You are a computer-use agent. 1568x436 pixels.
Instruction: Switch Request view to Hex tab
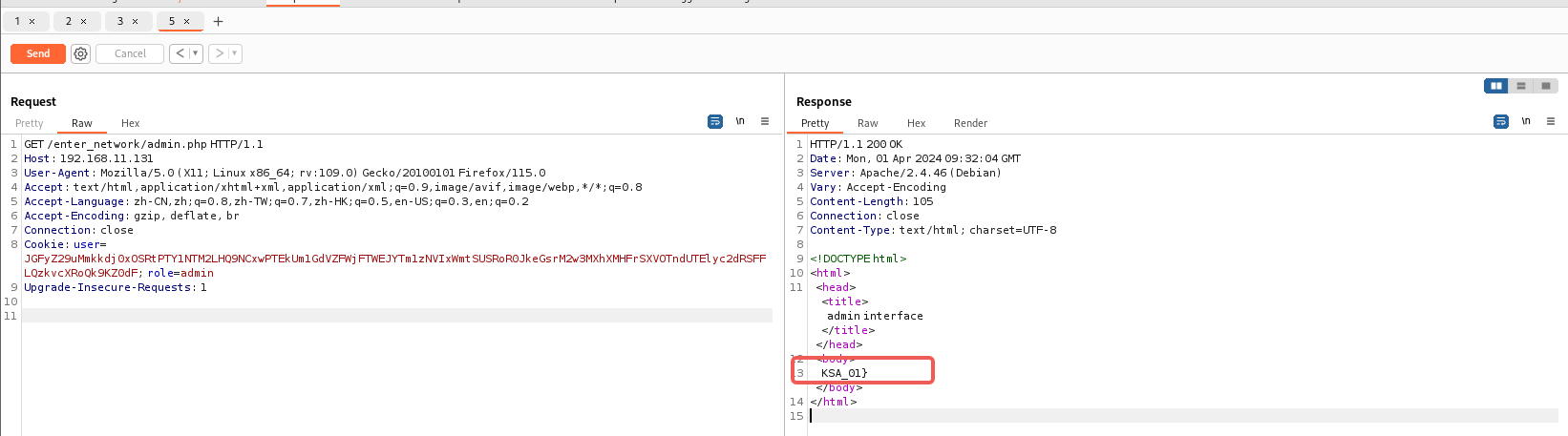click(131, 123)
